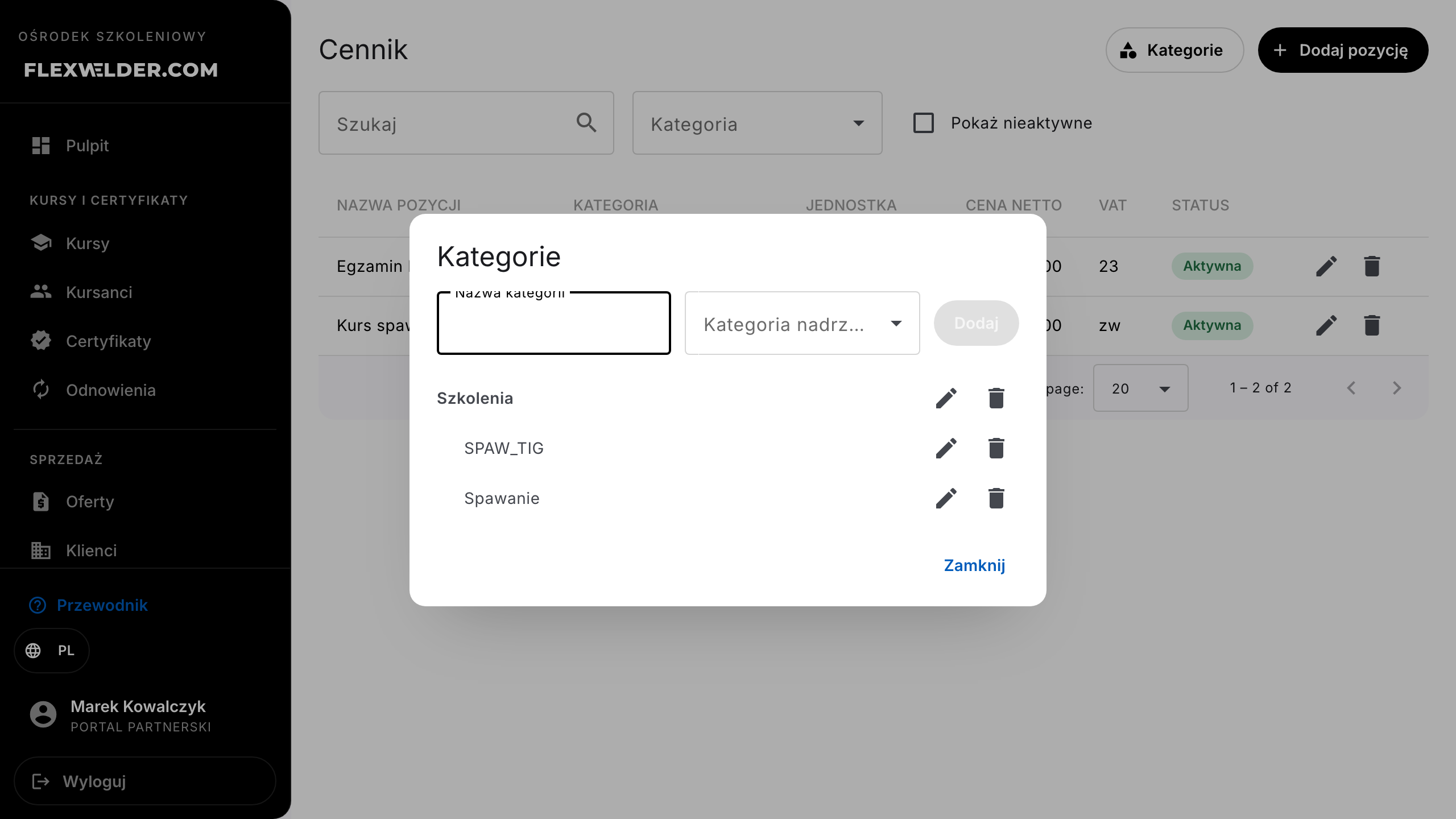This screenshot has height=819, width=1456.
Task: Delete the Egzamin price list row
Action: click(1372, 266)
